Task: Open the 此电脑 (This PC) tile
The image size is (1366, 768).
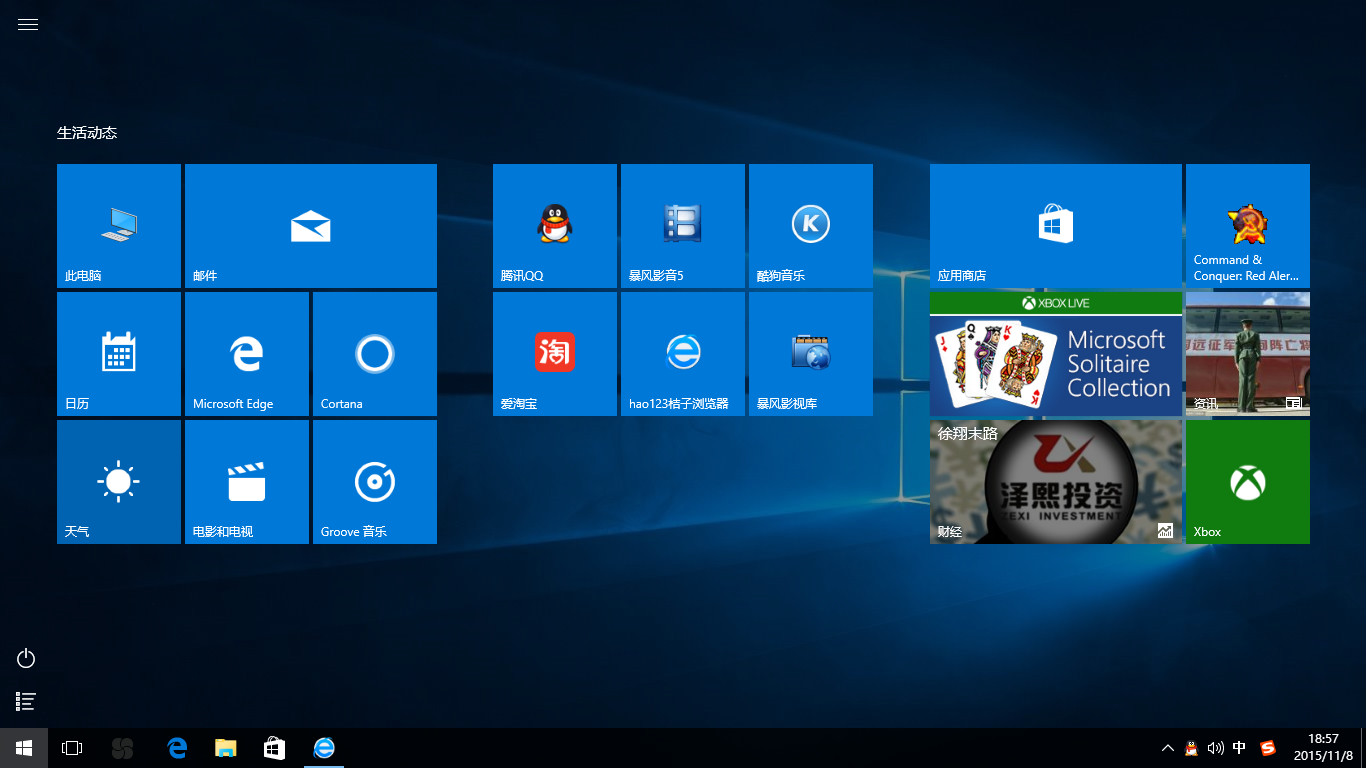Action: pyautogui.click(x=119, y=226)
